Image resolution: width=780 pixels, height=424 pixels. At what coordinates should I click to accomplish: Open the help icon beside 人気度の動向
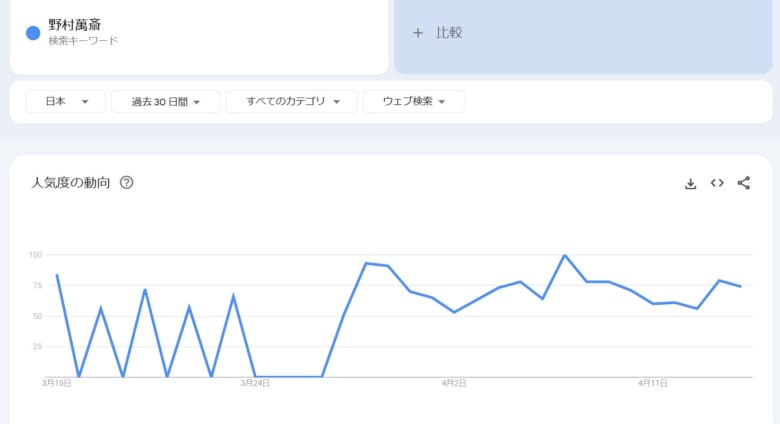coord(127,183)
